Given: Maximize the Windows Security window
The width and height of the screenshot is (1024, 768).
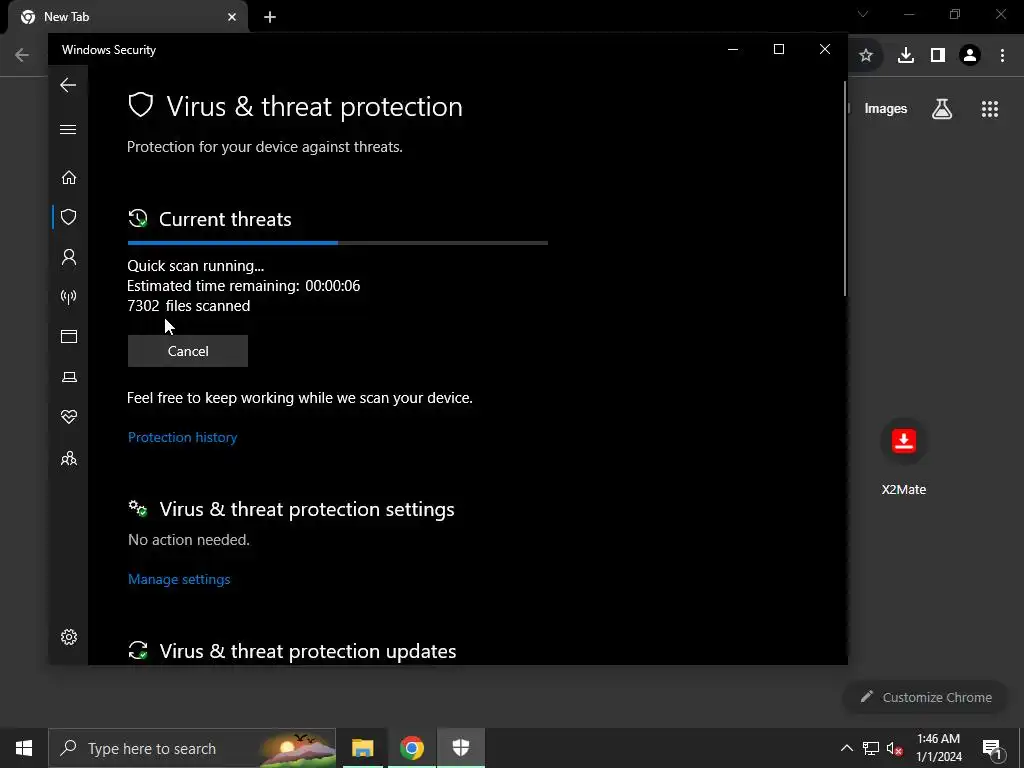Looking at the screenshot, I should [778, 50].
